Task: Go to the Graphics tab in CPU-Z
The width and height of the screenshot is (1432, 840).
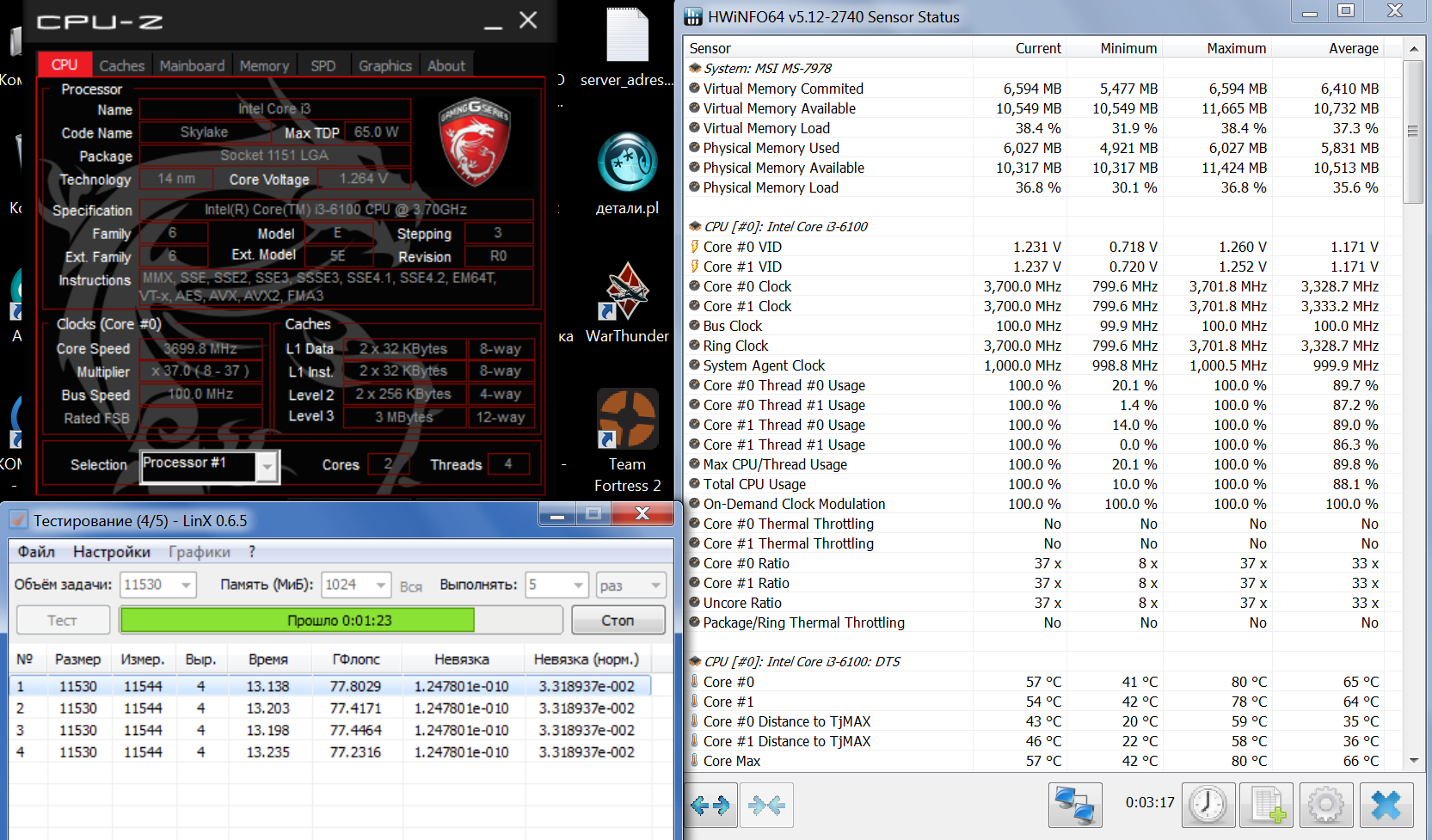Action: pos(385,65)
